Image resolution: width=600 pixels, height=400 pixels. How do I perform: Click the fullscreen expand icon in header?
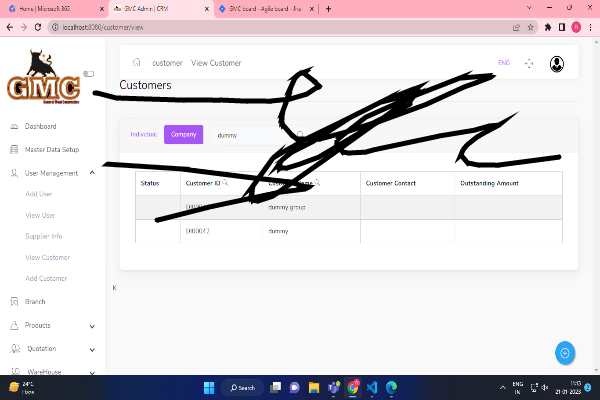coord(529,63)
